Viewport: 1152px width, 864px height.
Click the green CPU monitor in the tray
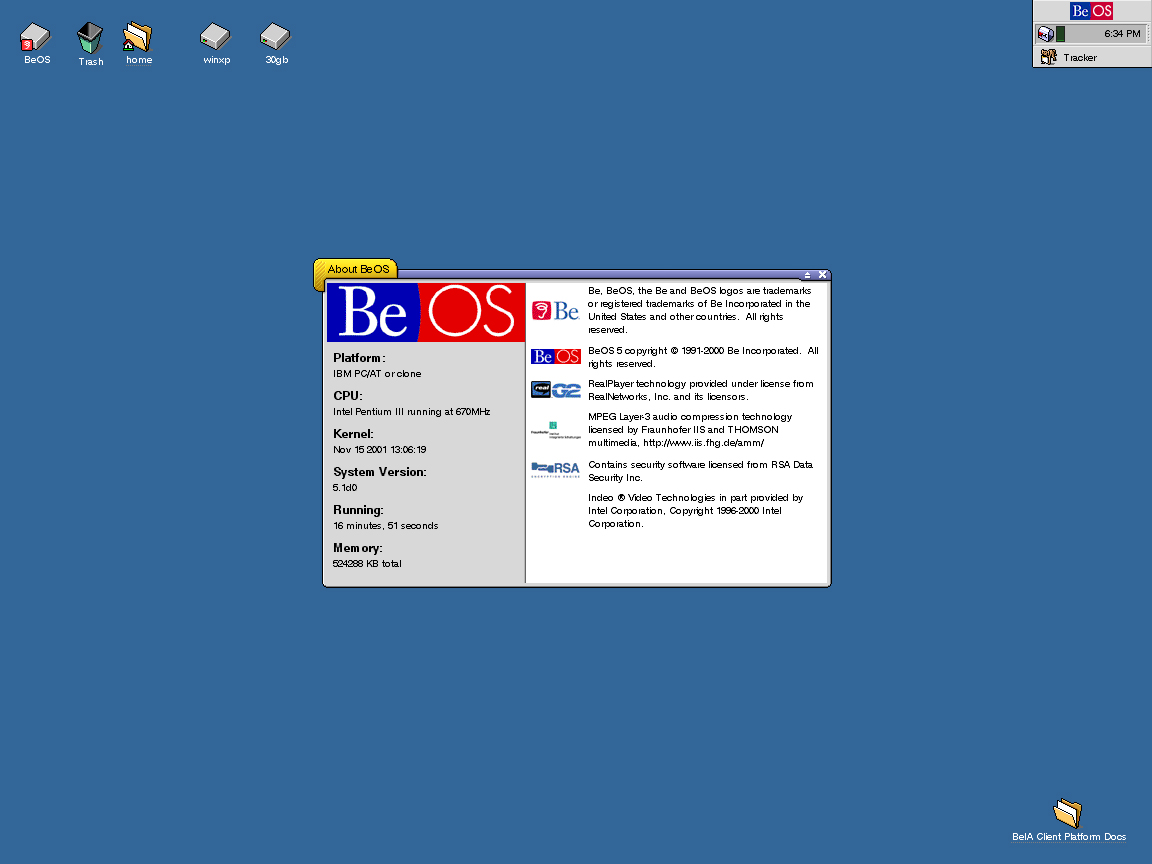(x=1060, y=34)
